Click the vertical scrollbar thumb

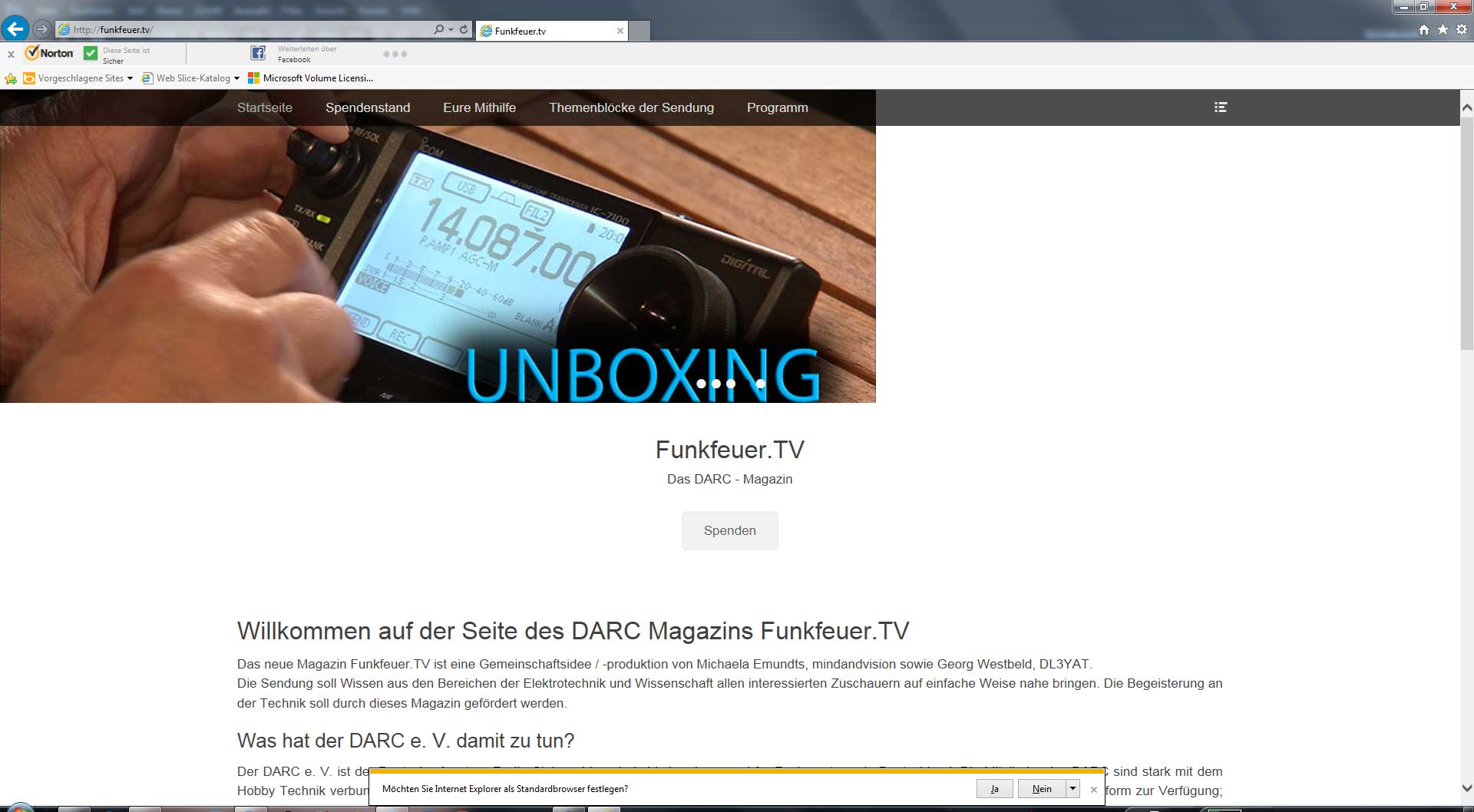pyautogui.click(x=1466, y=235)
